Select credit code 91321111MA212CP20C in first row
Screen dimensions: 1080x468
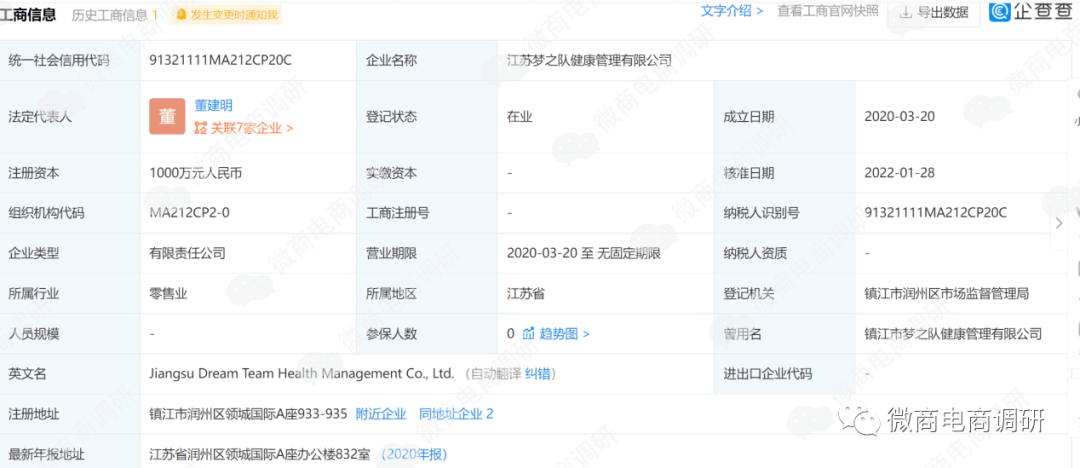click(x=220, y=61)
